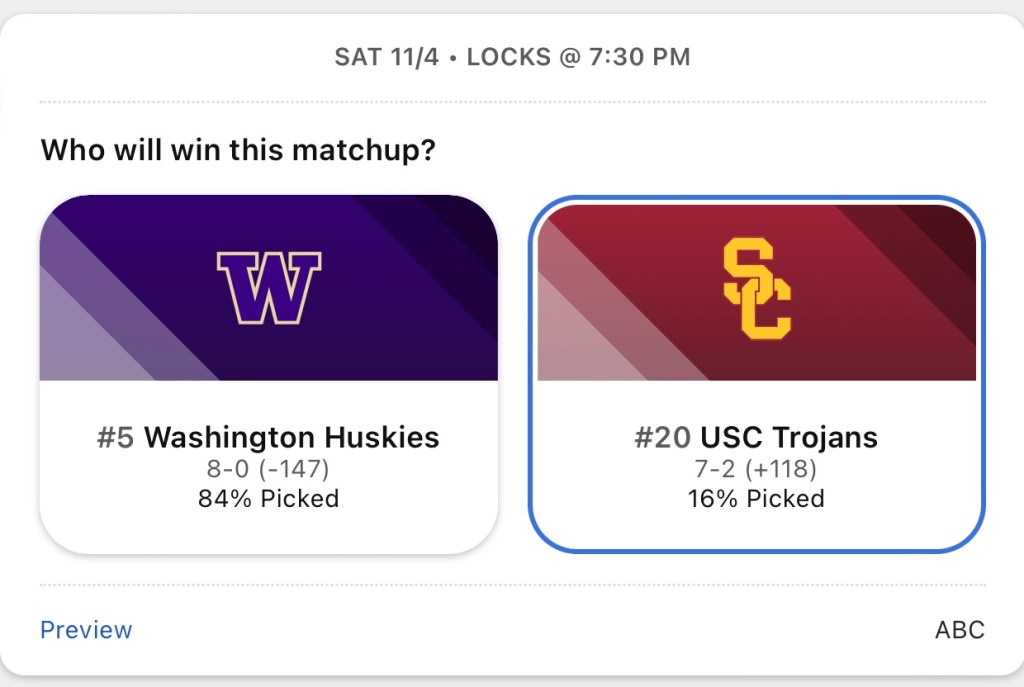Click the #5 ranking beside Washington
This screenshot has width=1024, height=687.
pyautogui.click(x=115, y=438)
